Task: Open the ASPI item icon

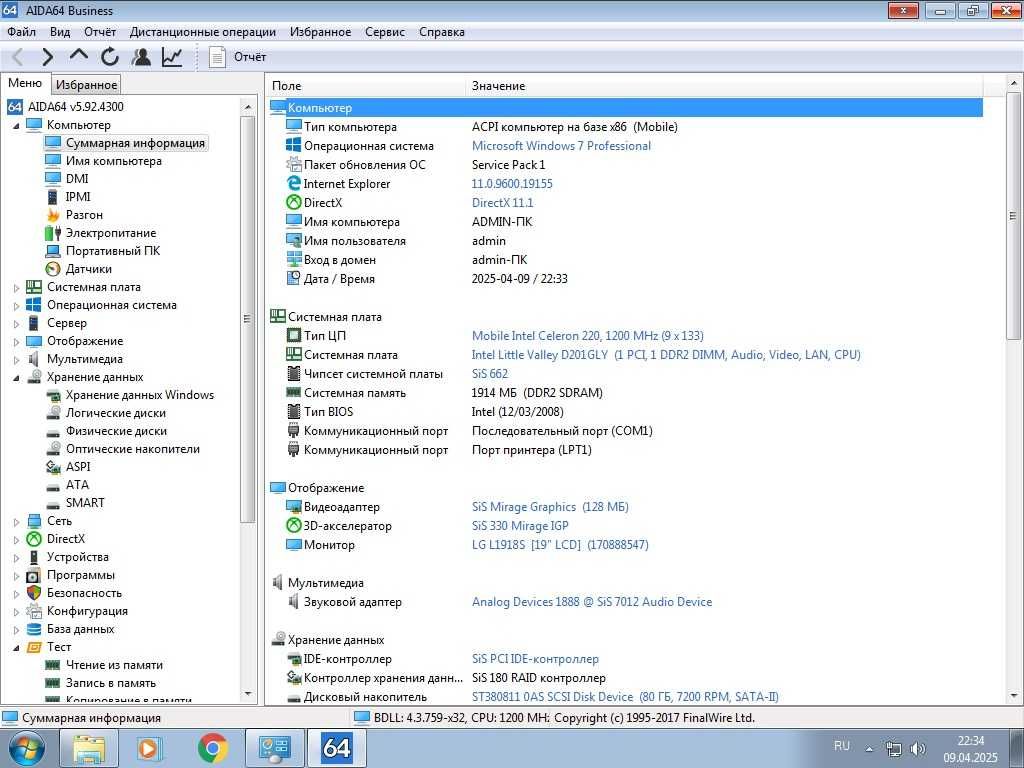Action: pyautogui.click(x=53, y=467)
